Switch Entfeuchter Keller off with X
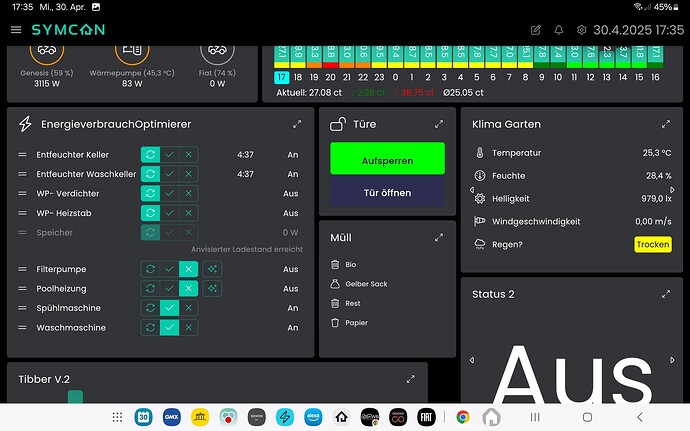 [188, 155]
